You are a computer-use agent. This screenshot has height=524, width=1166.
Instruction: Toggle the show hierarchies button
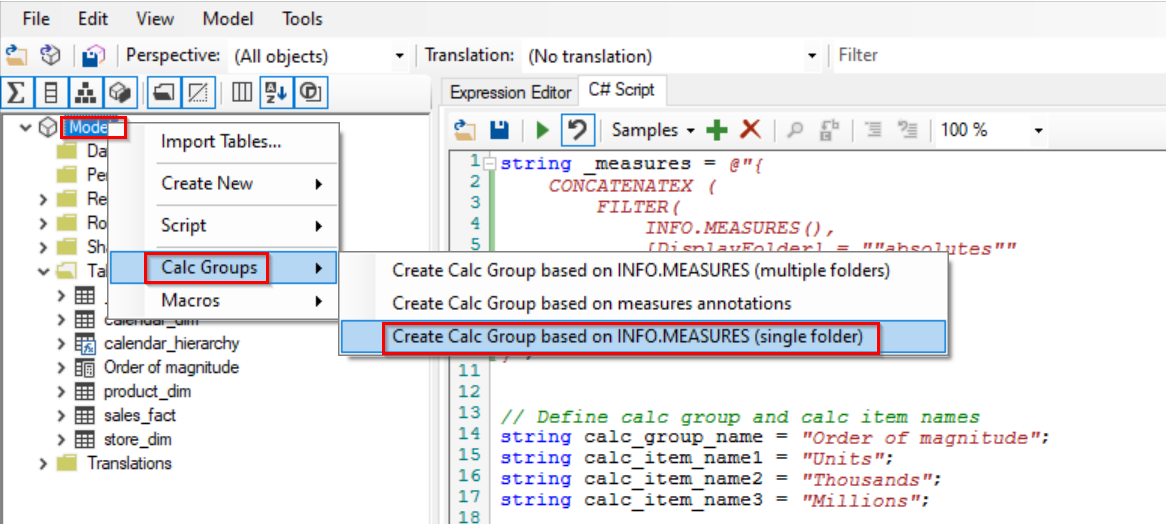[x=86, y=92]
